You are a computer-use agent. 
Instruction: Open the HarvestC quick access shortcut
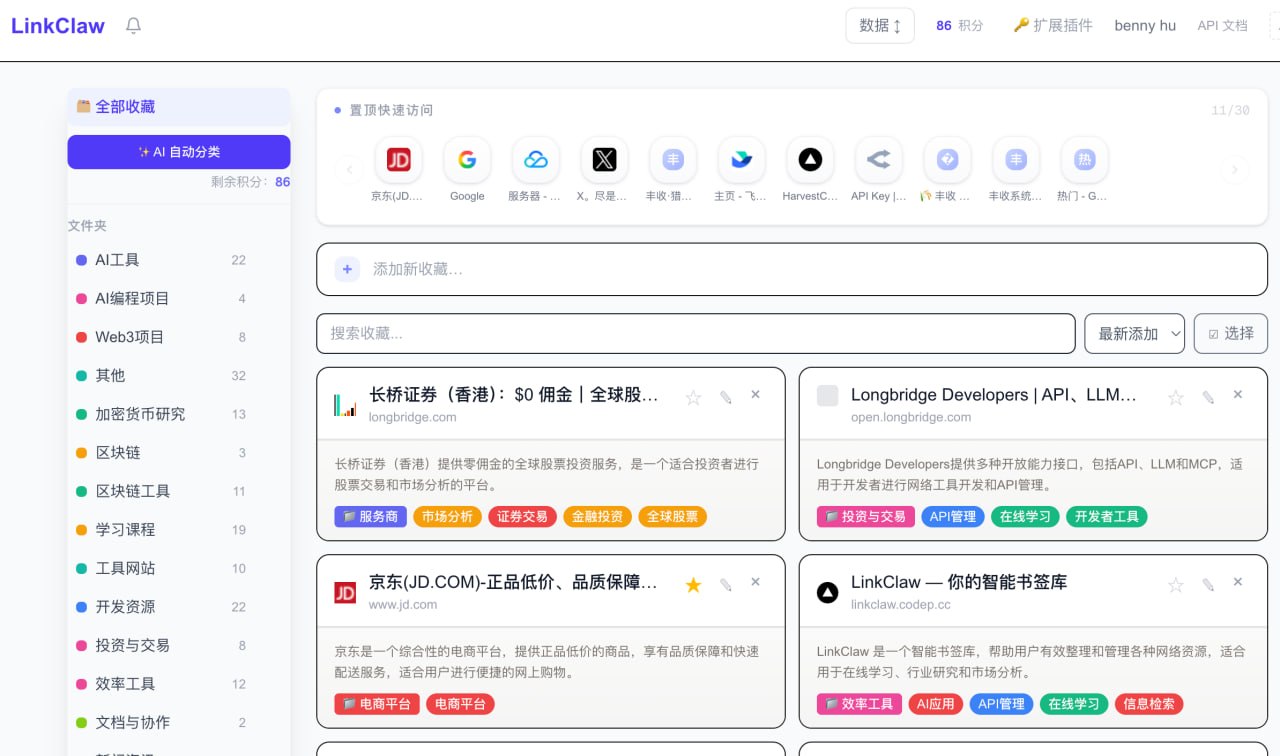pyautogui.click(x=810, y=160)
